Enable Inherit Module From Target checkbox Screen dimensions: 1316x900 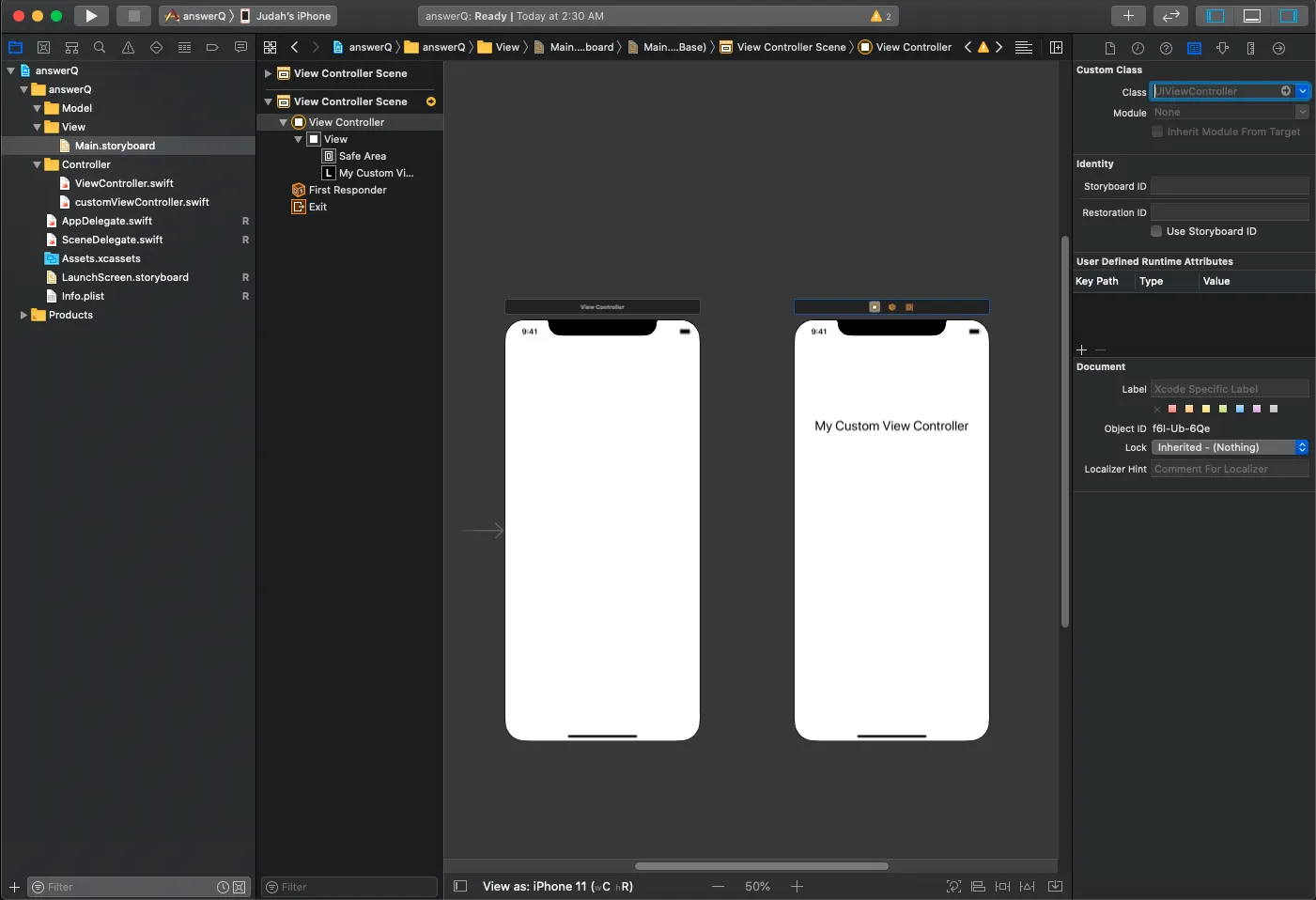pyautogui.click(x=1157, y=132)
